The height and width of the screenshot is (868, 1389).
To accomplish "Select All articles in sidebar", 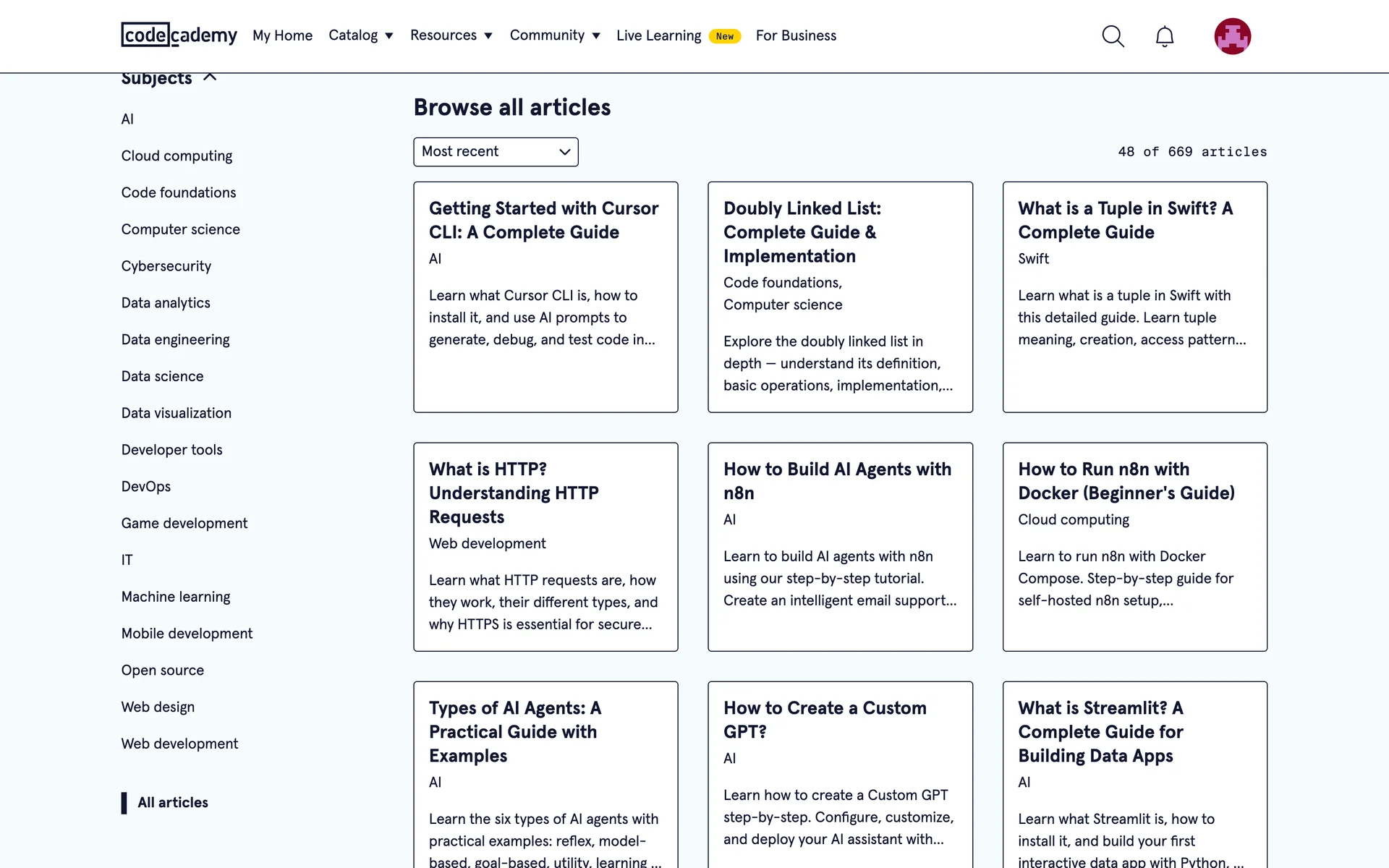I will pyautogui.click(x=173, y=802).
